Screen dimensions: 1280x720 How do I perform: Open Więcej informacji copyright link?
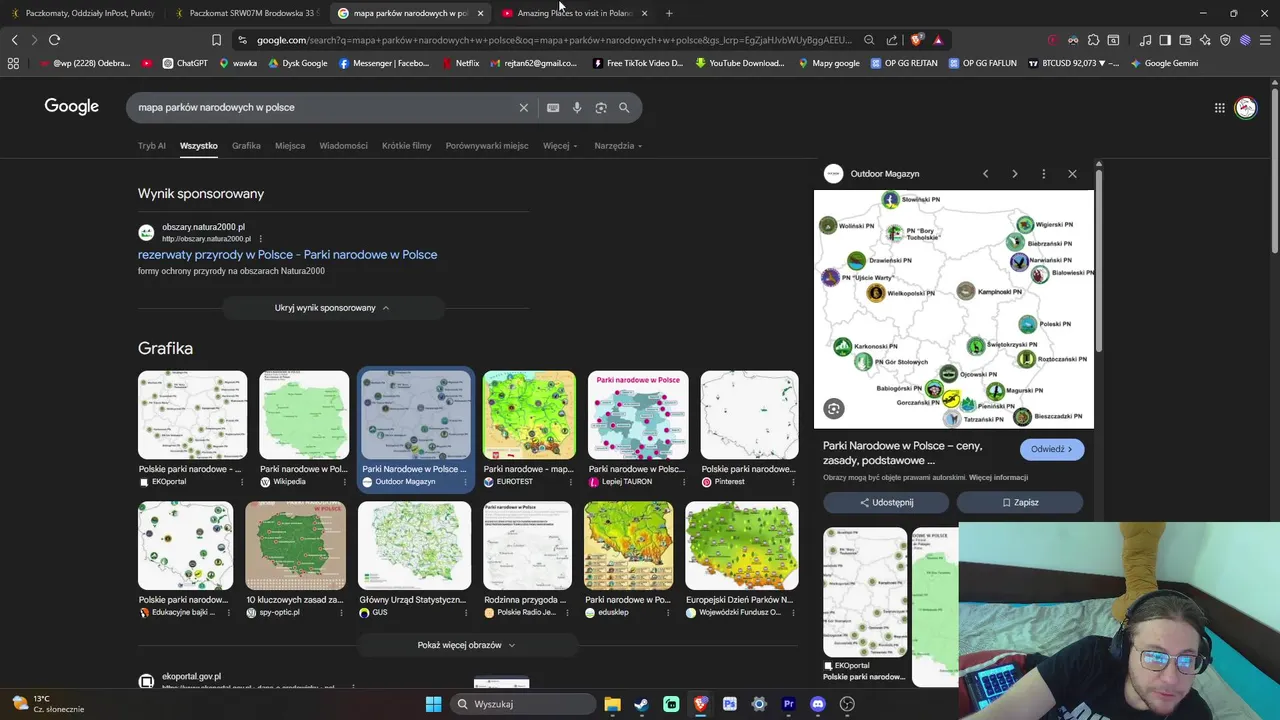(998, 478)
